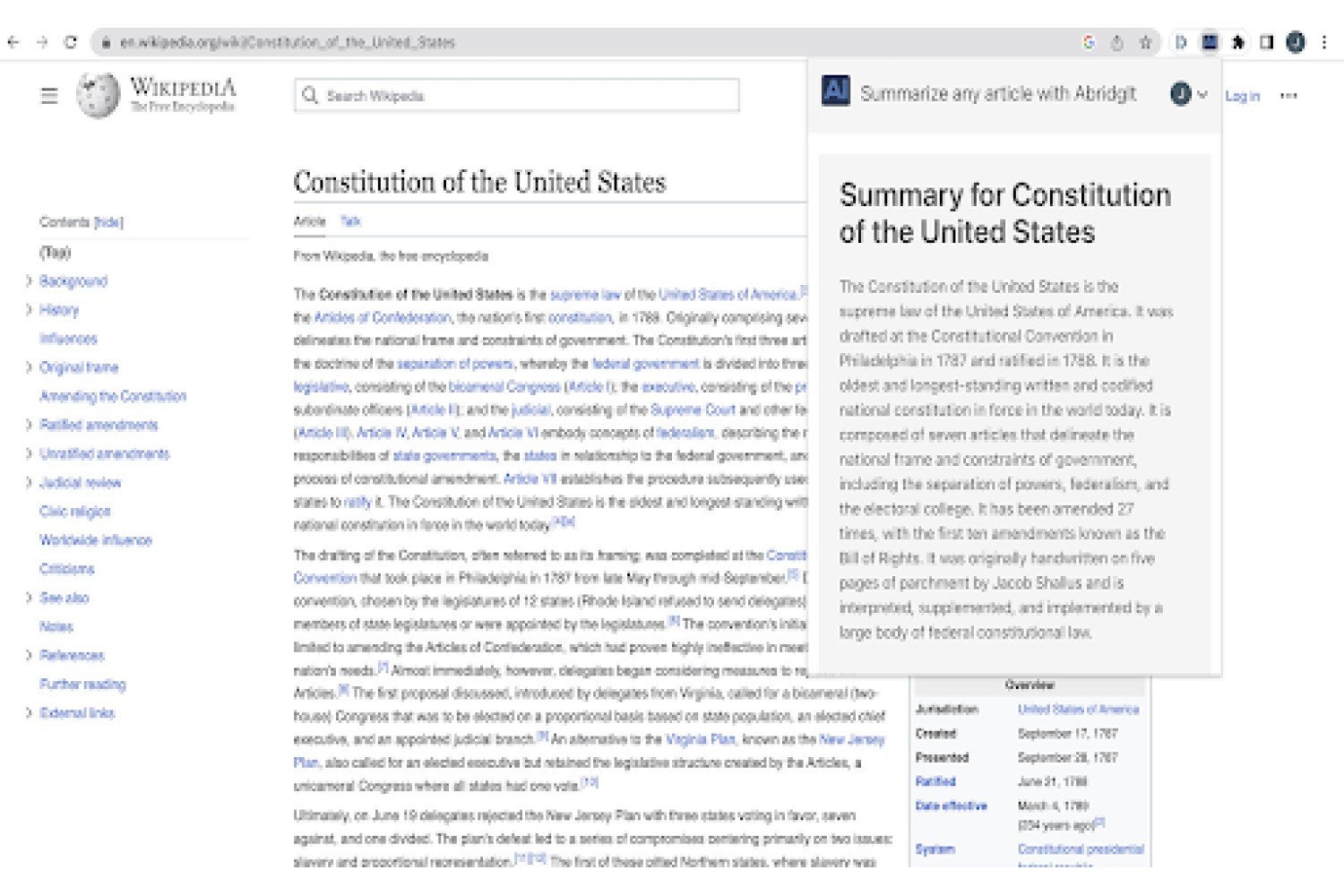Expand Unratified amendments contents section
This screenshot has height=896, width=1344.
(29, 453)
